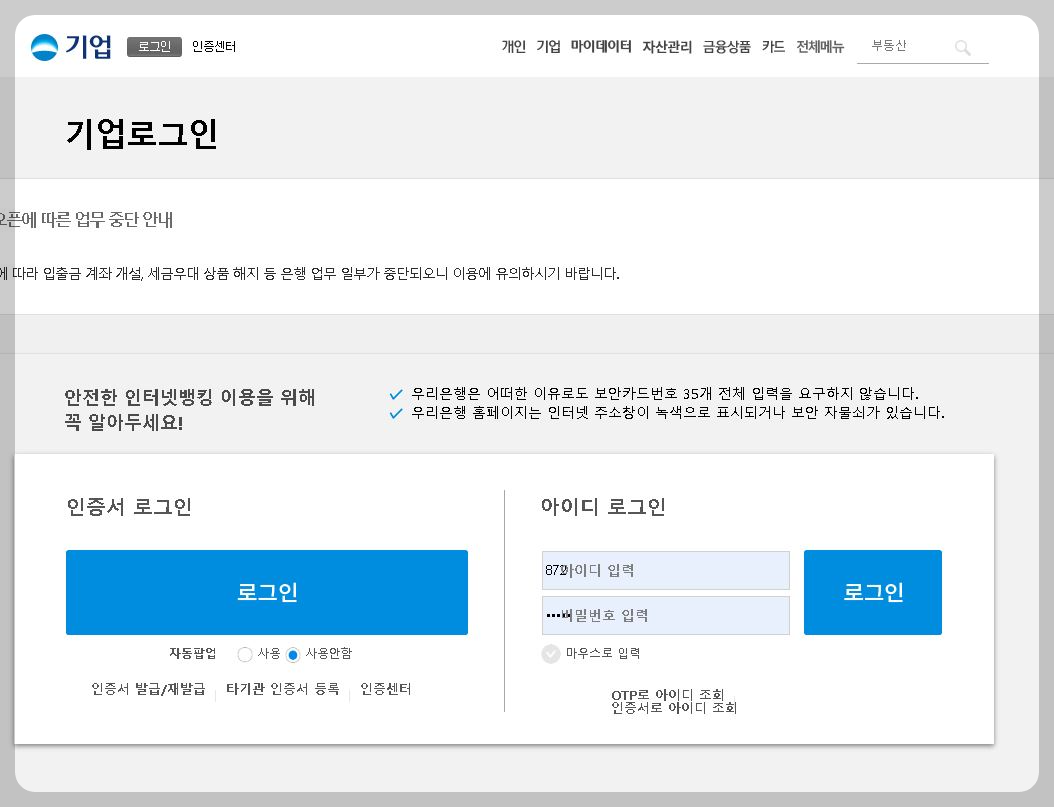Image resolution: width=1054 pixels, height=807 pixels.
Task: Open the 마이데이터 menu
Action: point(601,46)
